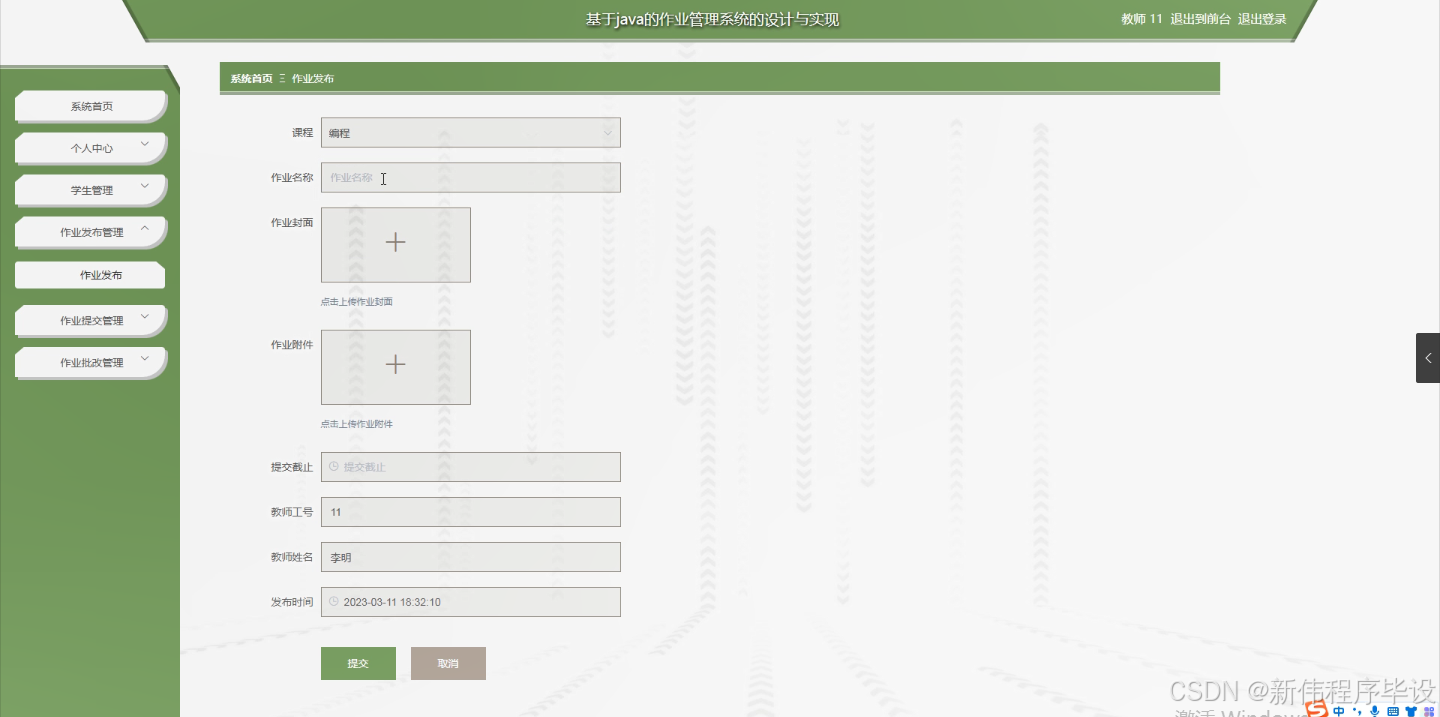Expand the 作业提交管理 sidebar menu
Viewport: 1440px width, 717px height.
(x=91, y=321)
